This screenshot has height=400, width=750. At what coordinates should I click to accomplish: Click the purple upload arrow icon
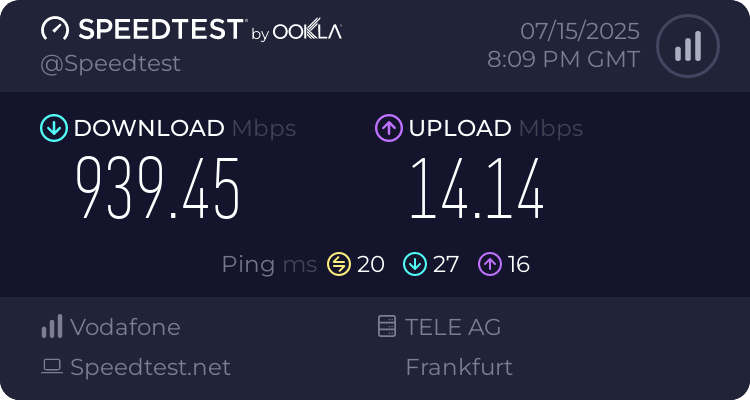click(x=388, y=128)
